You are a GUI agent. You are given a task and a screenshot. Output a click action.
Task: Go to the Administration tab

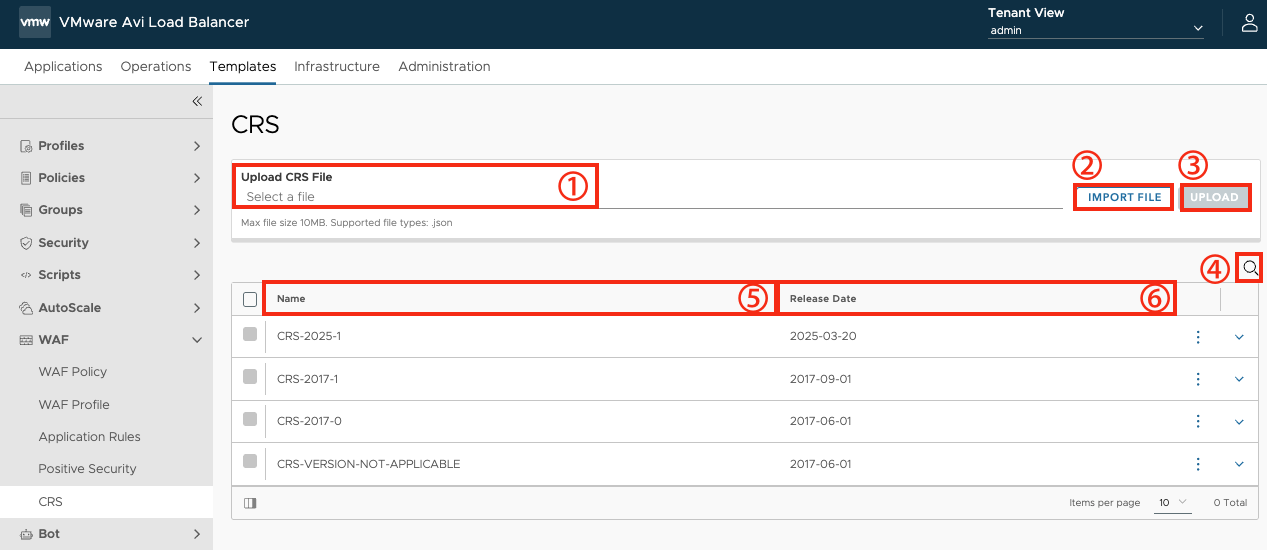pyautogui.click(x=444, y=66)
